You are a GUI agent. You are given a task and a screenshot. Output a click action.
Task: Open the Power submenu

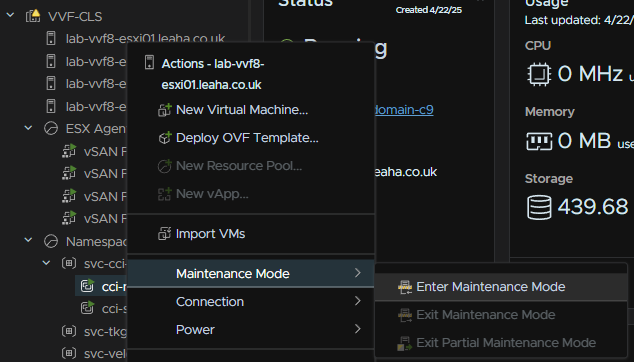coord(251,330)
